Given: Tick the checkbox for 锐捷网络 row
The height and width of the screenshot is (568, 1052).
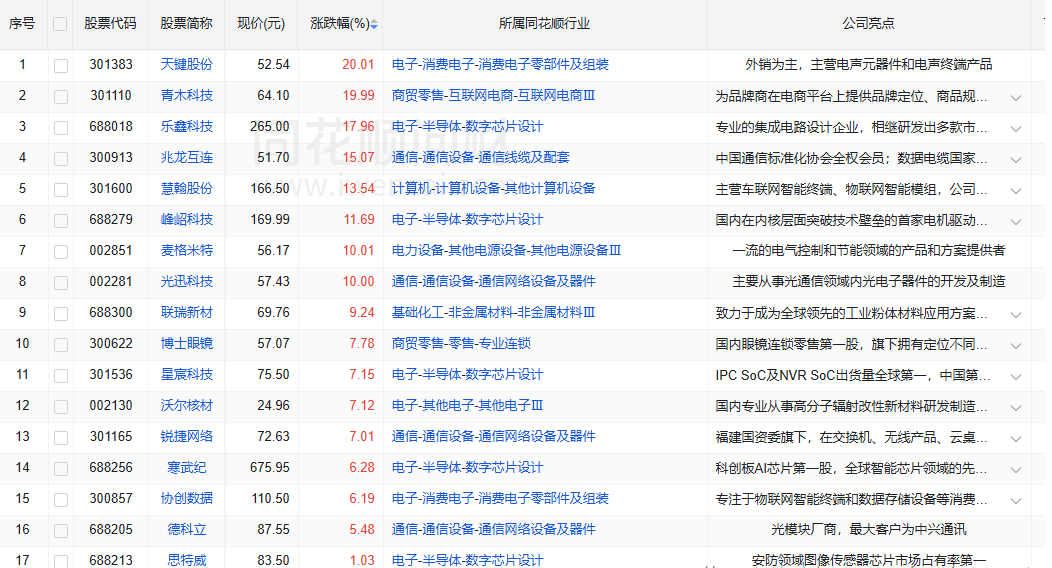Looking at the screenshot, I should pos(60,438).
